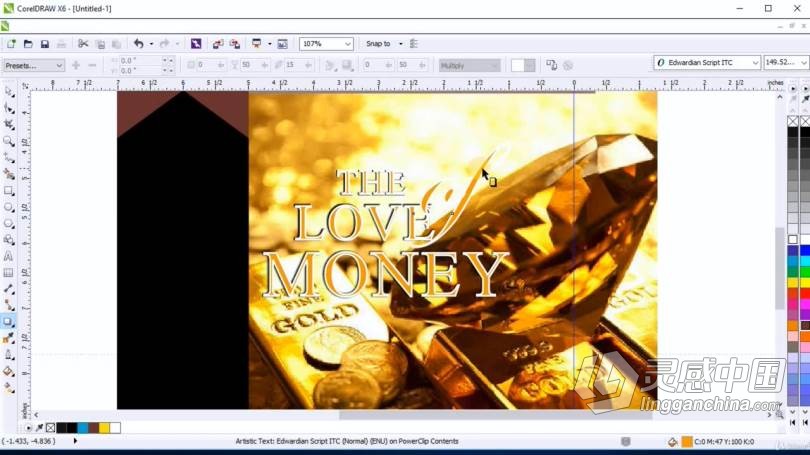Cut selection with the scissors icon
The width and height of the screenshot is (810, 455).
[83, 44]
